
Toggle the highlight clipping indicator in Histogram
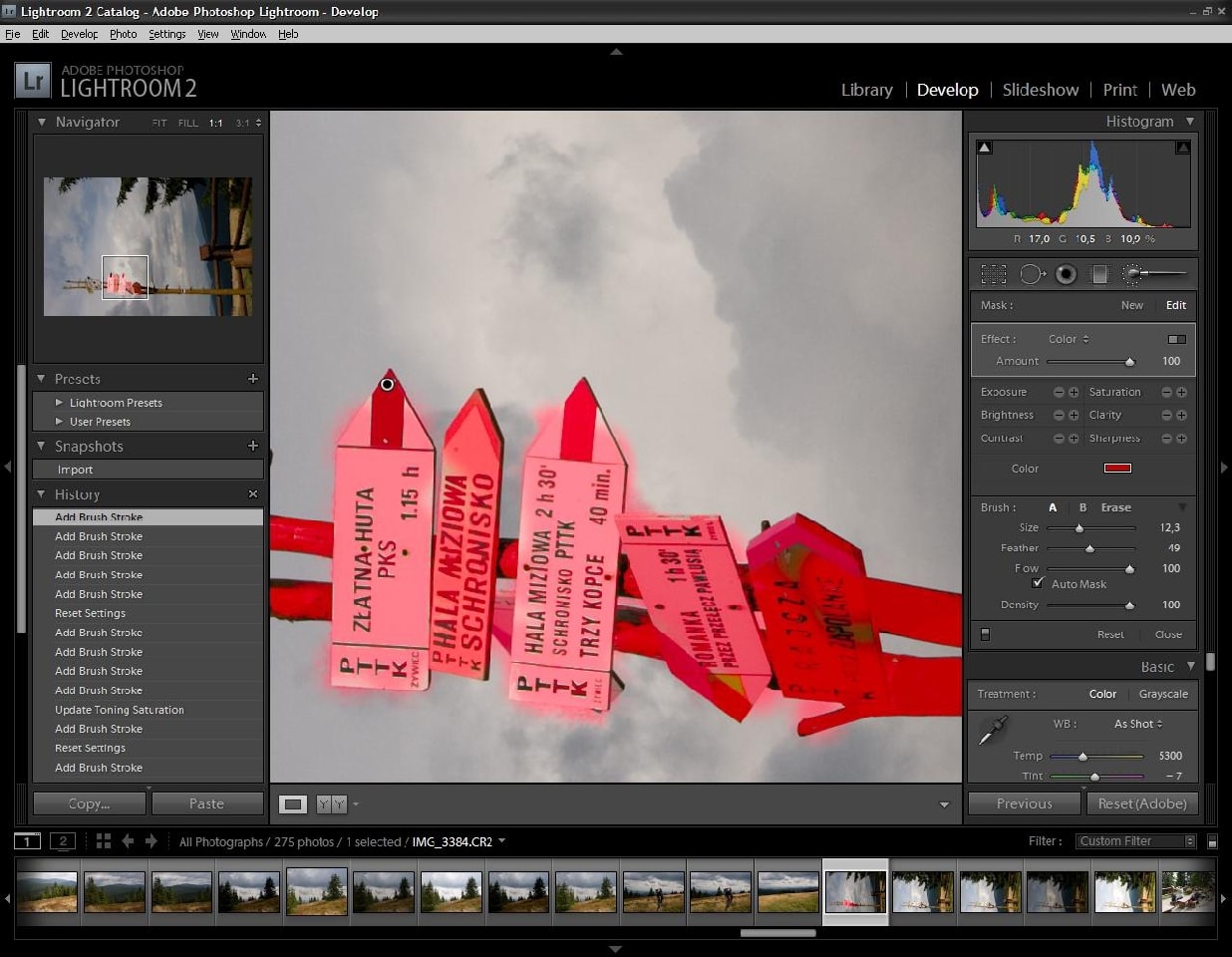point(1183,148)
